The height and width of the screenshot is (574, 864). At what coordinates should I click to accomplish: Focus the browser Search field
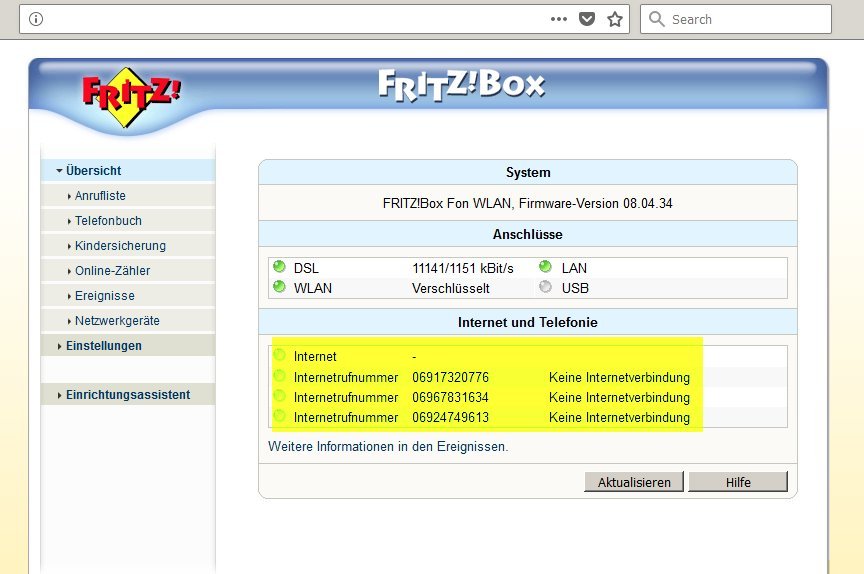pyautogui.click(x=736, y=19)
